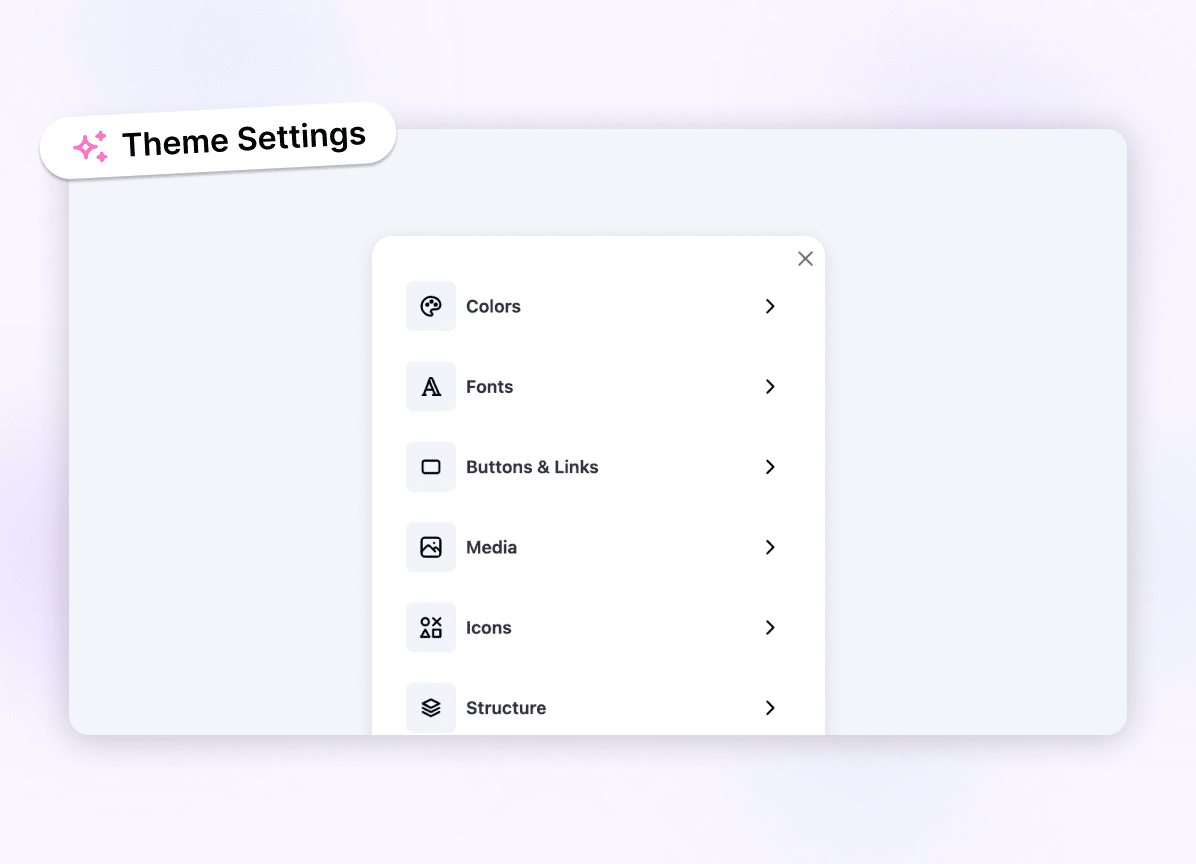Click the Theme Settings badge text

tap(244, 140)
